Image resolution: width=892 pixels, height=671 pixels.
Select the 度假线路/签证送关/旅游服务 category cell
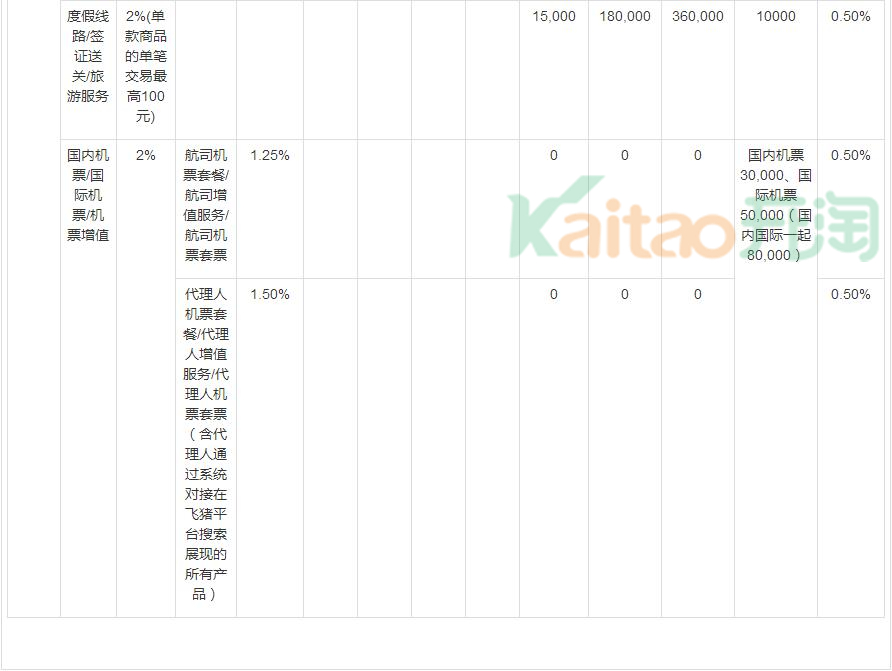click(x=88, y=56)
